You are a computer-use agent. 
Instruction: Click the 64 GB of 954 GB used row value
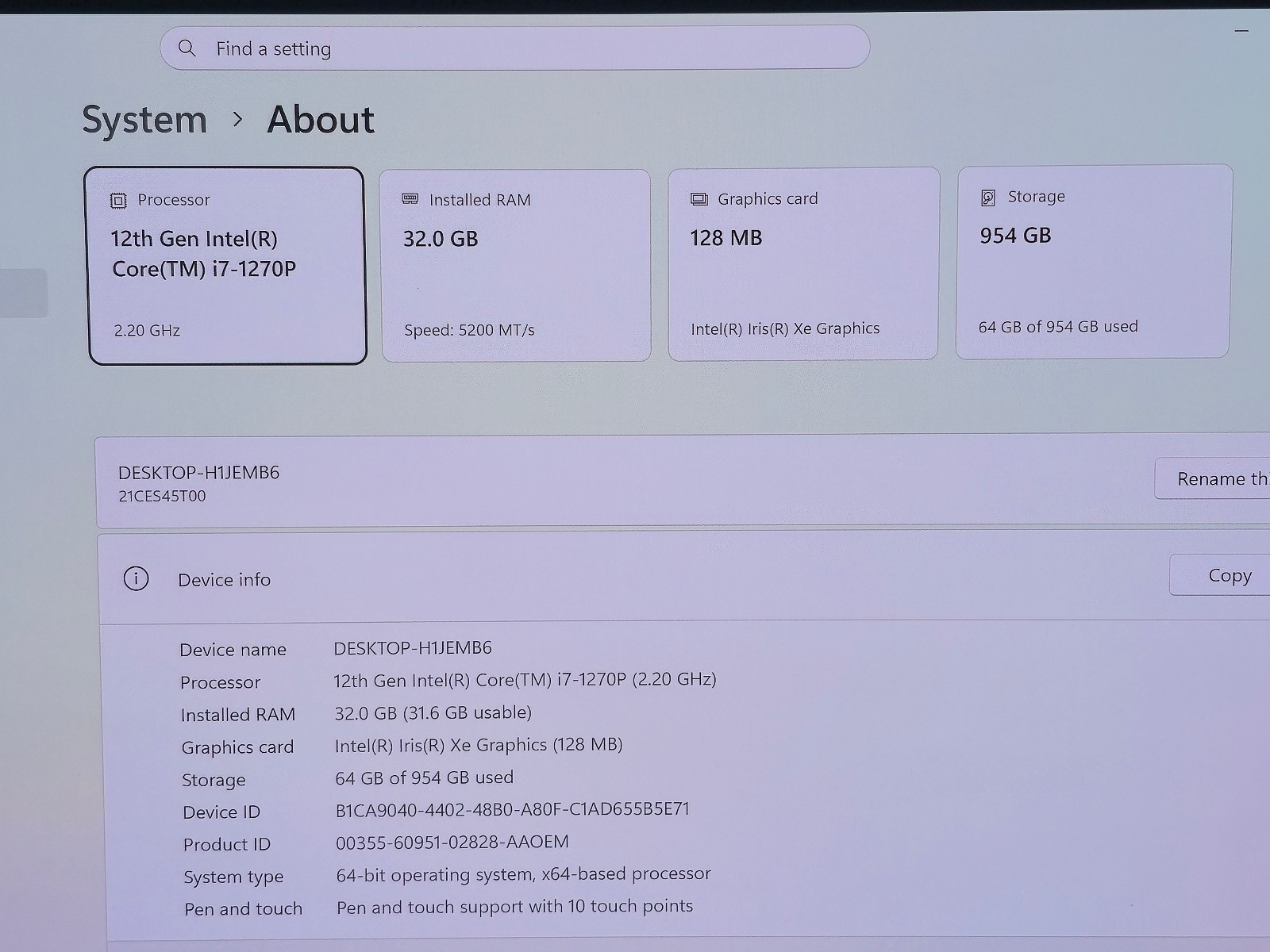(x=425, y=777)
